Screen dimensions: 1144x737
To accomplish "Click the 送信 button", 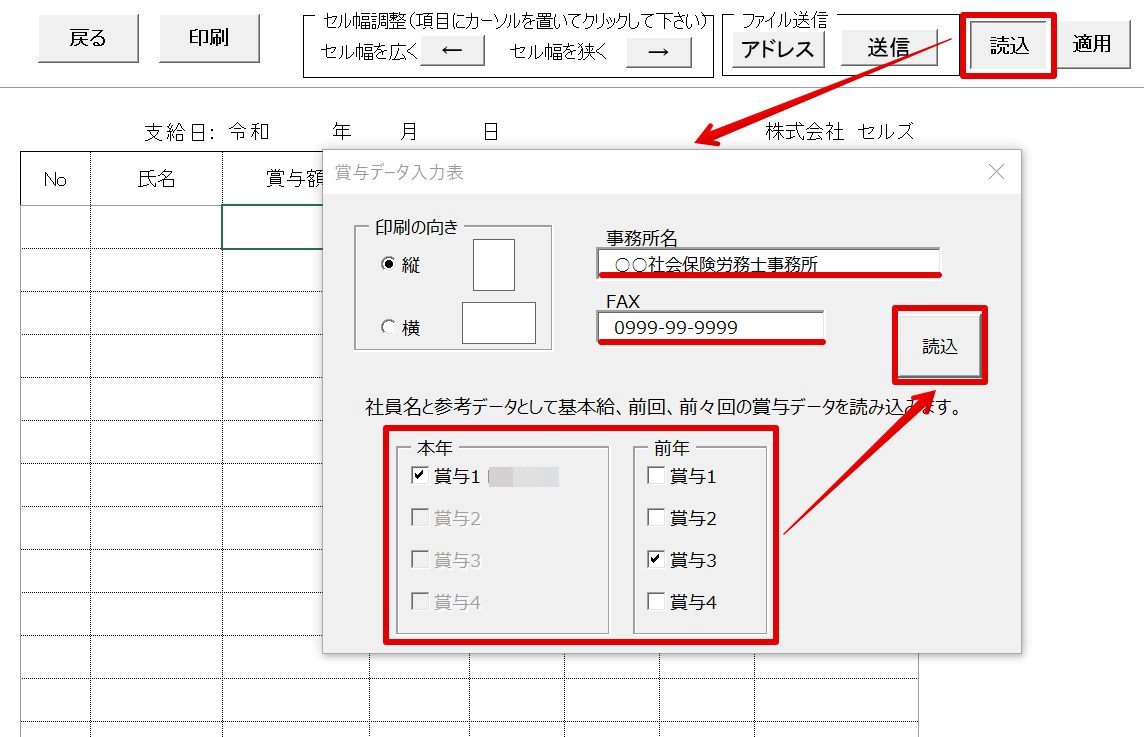I will [889, 48].
